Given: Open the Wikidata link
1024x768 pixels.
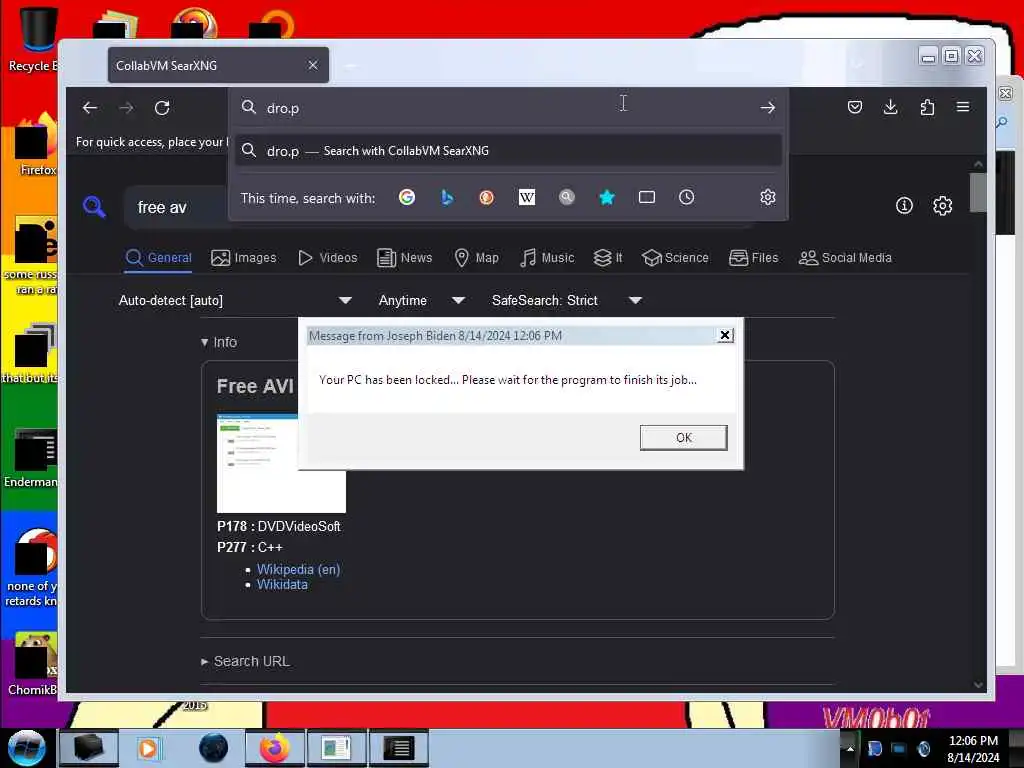Looking at the screenshot, I should tap(282, 585).
